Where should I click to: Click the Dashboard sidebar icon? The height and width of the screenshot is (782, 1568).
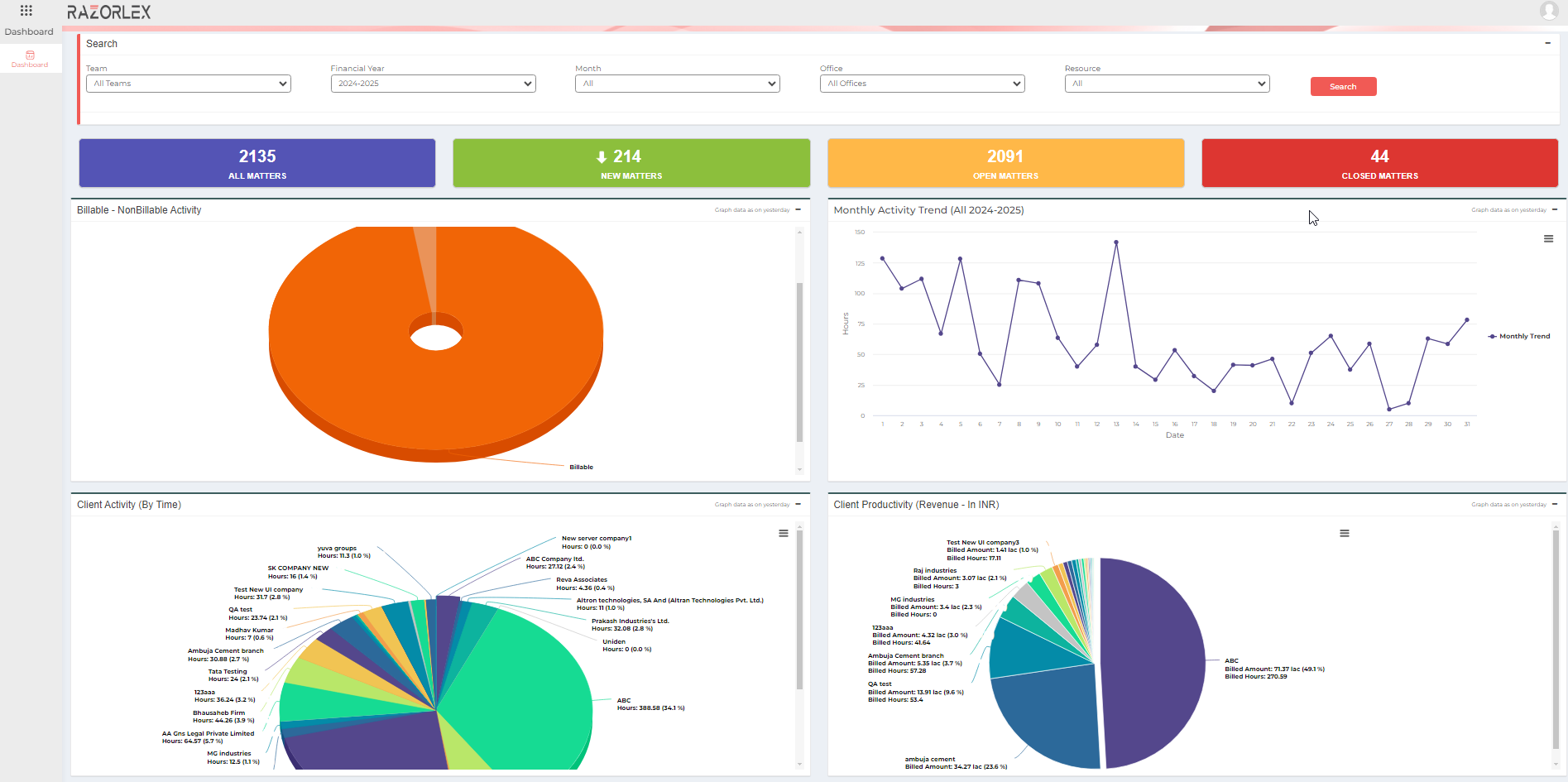[31, 55]
